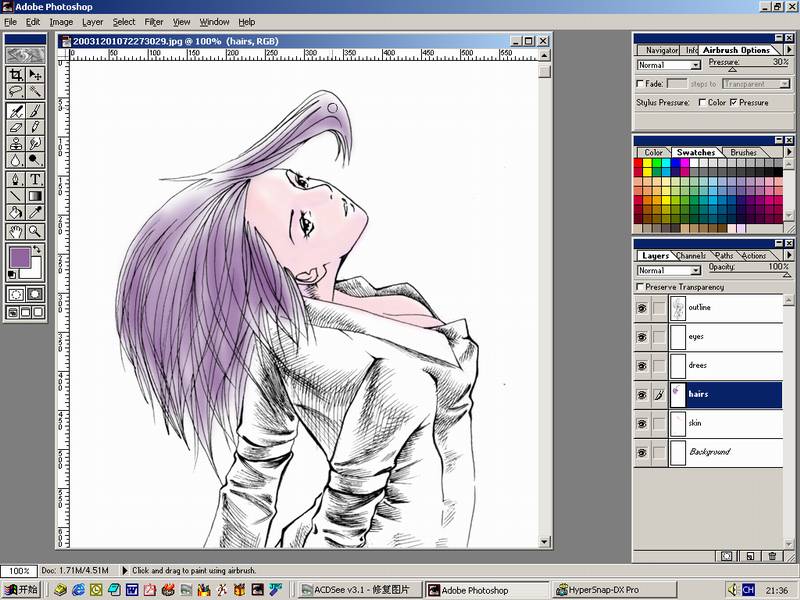Hide the outline layer
This screenshot has width=800, height=600.
click(x=642, y=308)
